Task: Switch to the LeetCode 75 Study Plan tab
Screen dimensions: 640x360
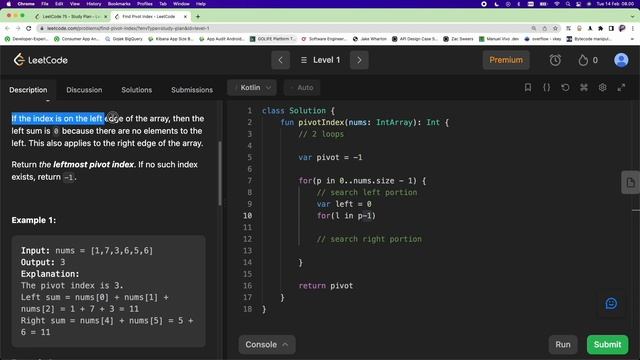Action: (70, 16)
